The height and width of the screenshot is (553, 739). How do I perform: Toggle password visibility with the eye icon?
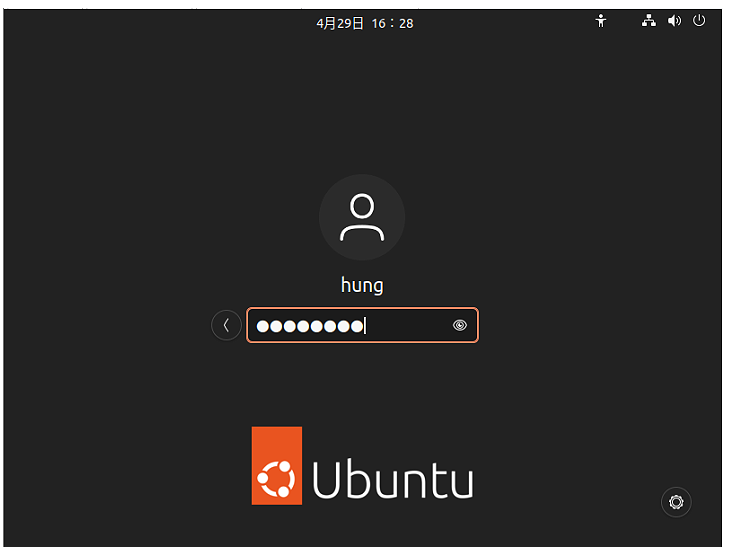[460, 325]
